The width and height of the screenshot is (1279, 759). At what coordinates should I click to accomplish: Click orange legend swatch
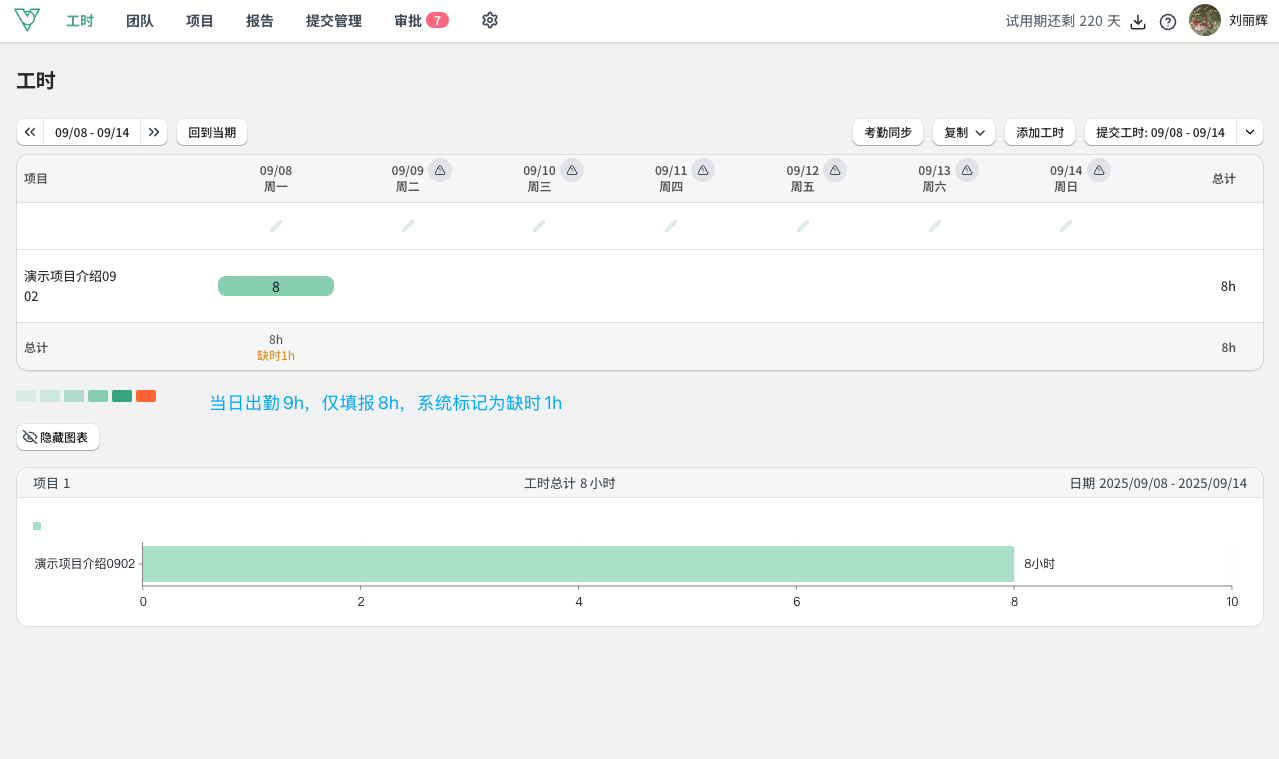146,396
